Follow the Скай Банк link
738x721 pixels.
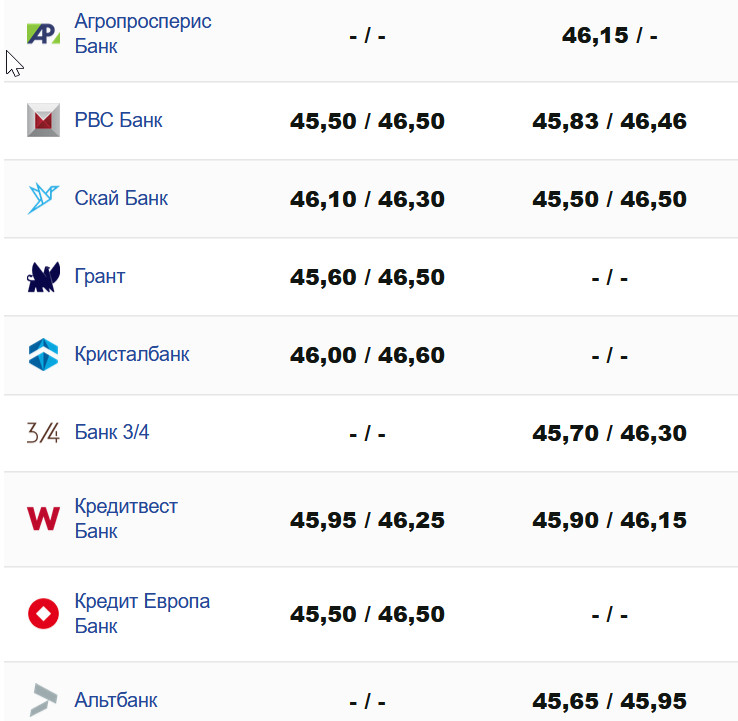coord(121,198)
